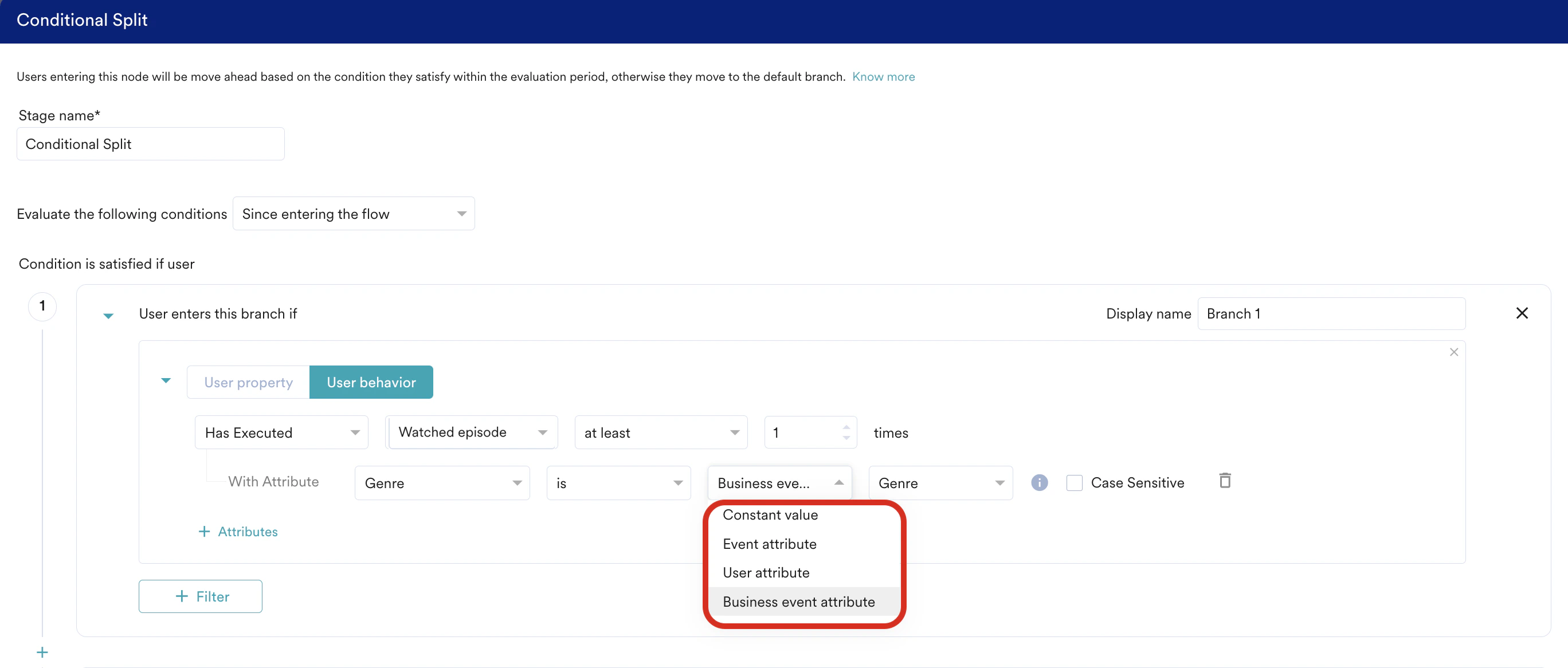Click the + Filter button

pos(200,596)
